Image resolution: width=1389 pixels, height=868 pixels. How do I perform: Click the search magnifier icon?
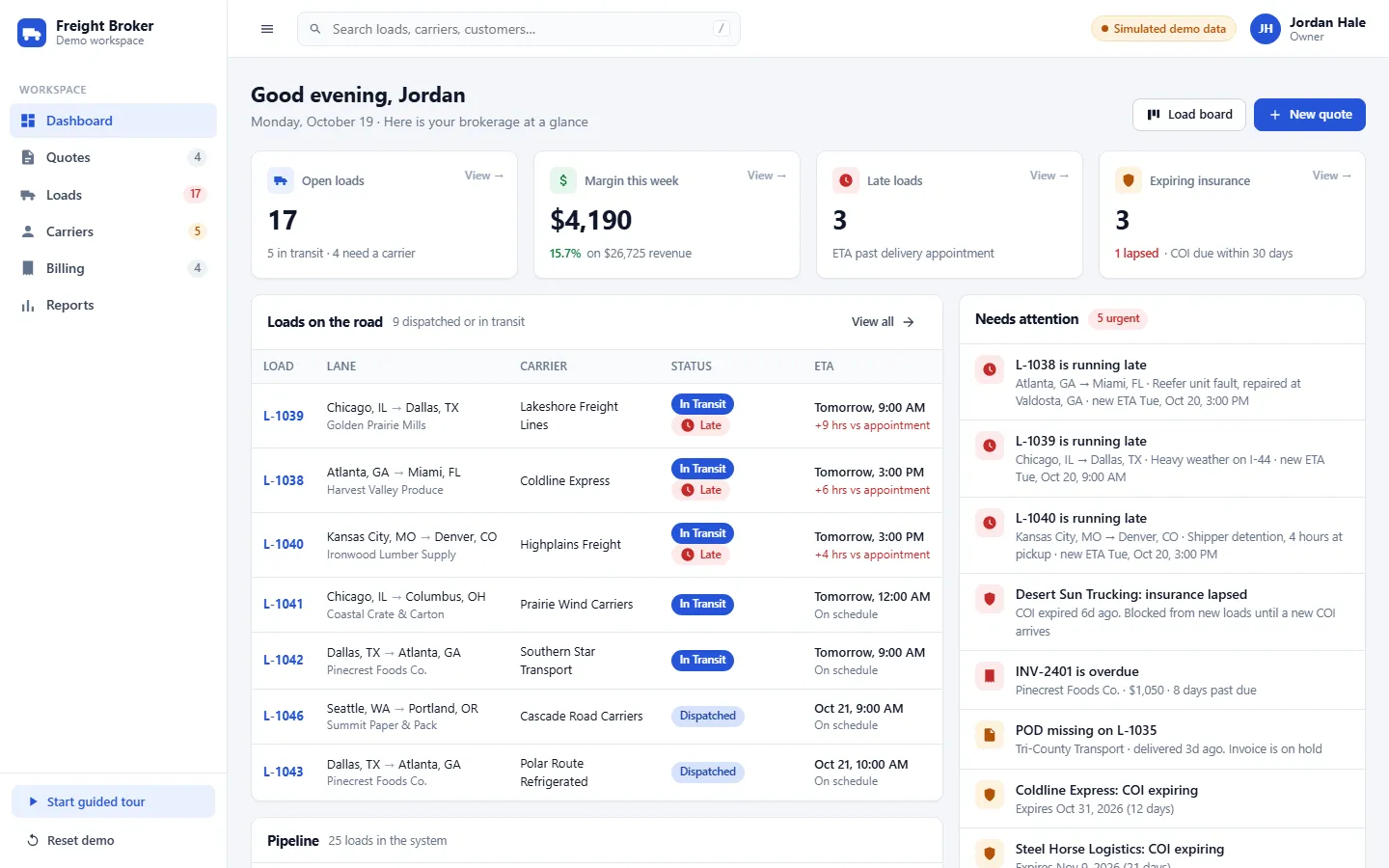[315, 29]
